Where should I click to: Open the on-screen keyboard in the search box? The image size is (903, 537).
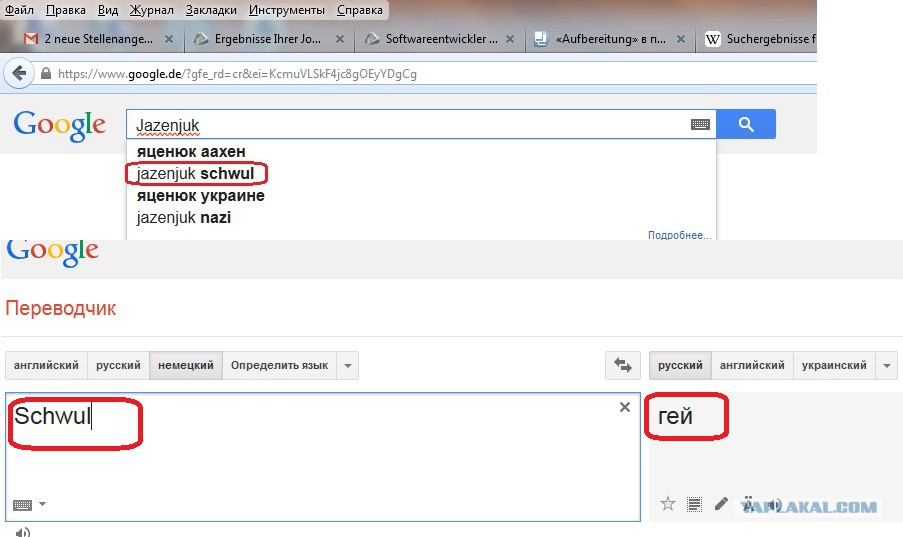tap(700, 125)
